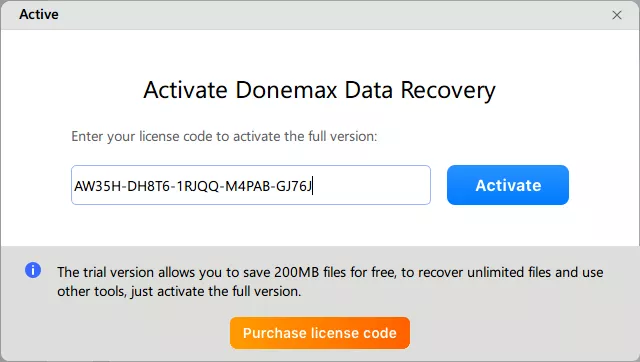Open the Purchase license code link
This screenshot has height=362, width=640.
320,333
